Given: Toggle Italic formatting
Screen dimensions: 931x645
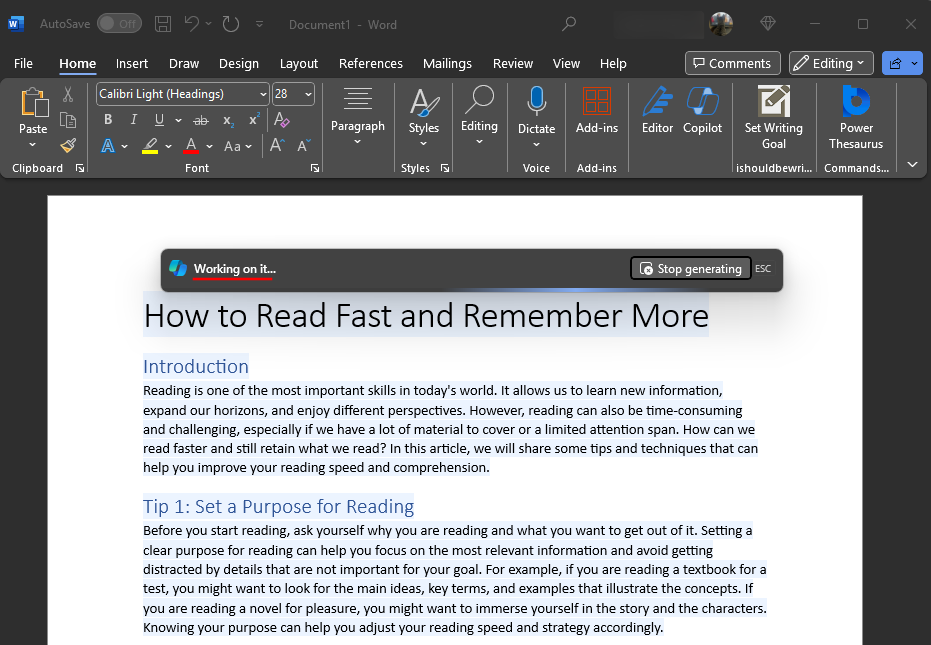Looking at the screenshot, I should (134, 120).
